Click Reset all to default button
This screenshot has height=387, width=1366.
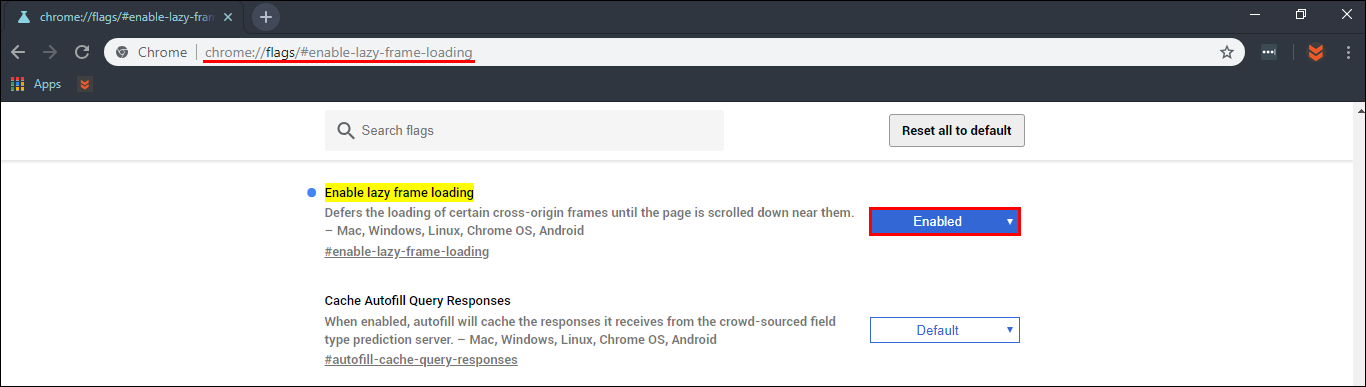[x=957, y=130]
